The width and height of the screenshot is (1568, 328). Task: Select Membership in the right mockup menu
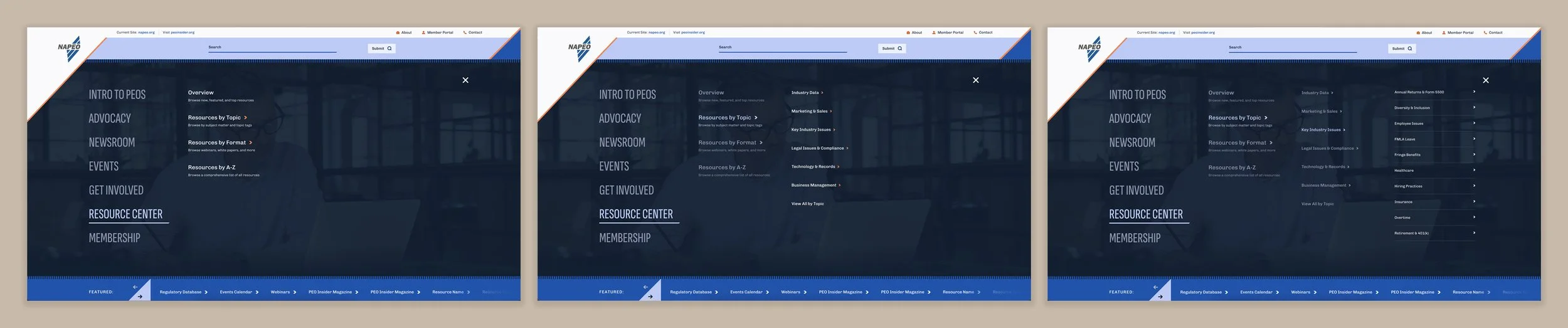[x=1135, y=238]
